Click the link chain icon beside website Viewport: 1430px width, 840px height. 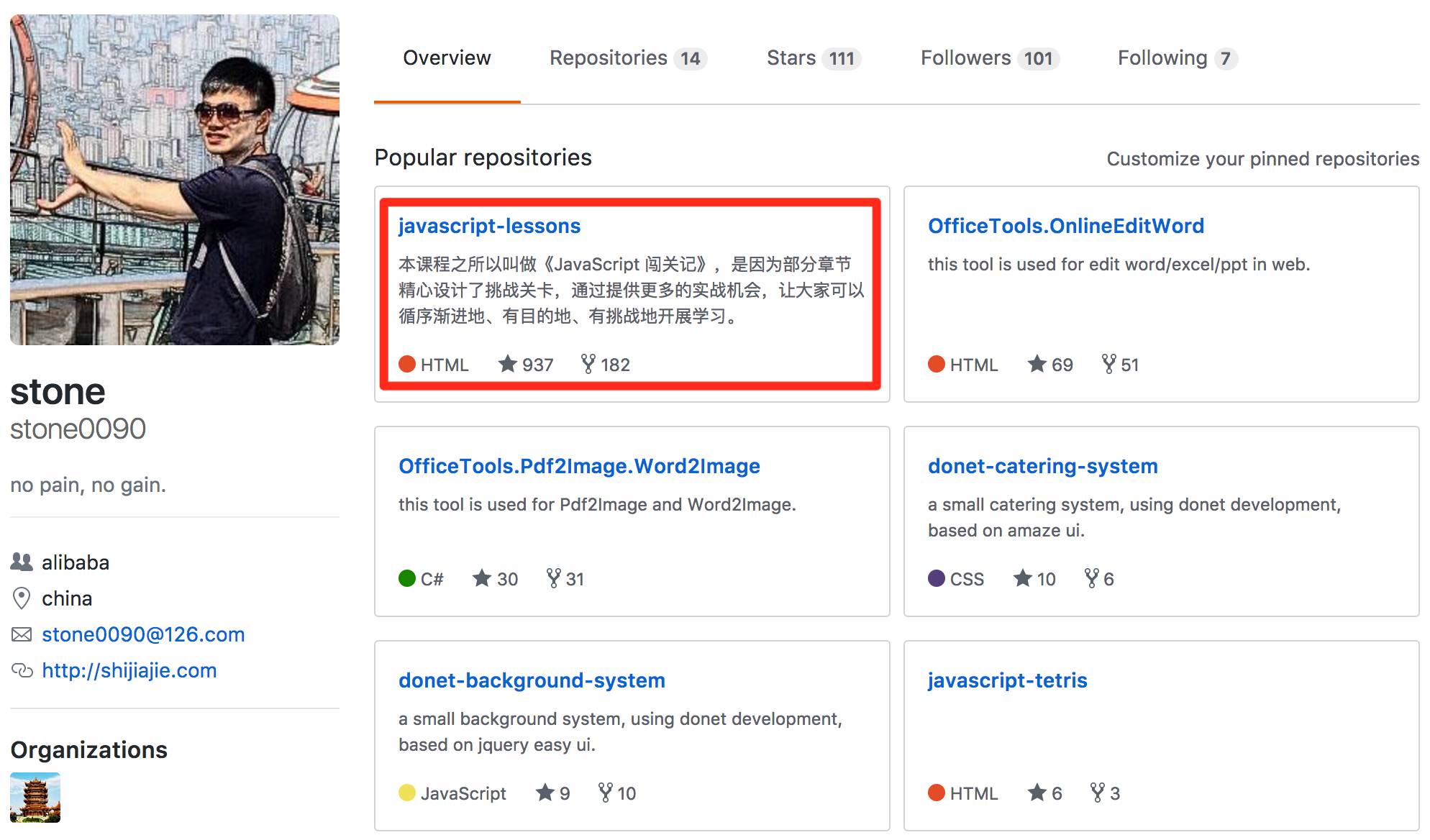pos(22,670)
